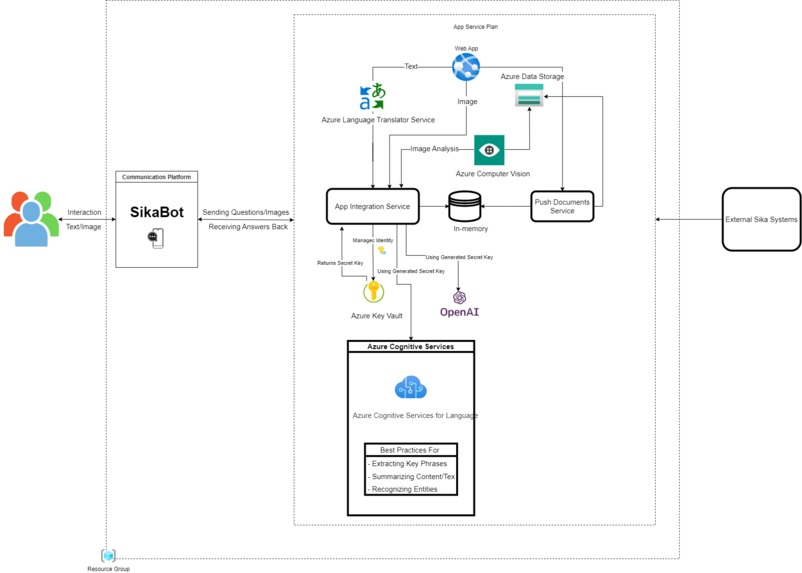
Task: Select the SikaBot title text
Action: click(157, 212)
